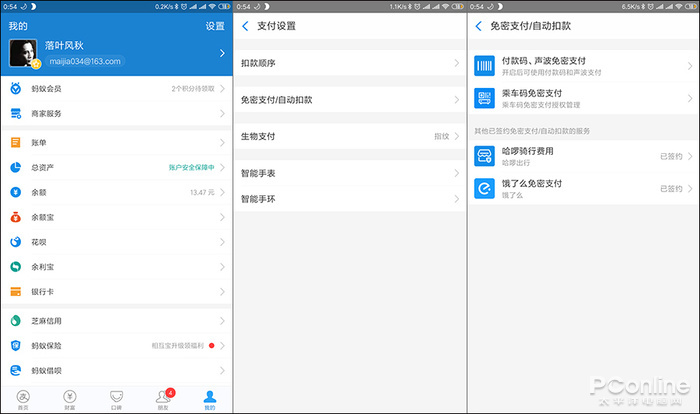Open 已签约 status for 饿了么免密支付
This screenshot has width=700, height=414.
(671, 188)
